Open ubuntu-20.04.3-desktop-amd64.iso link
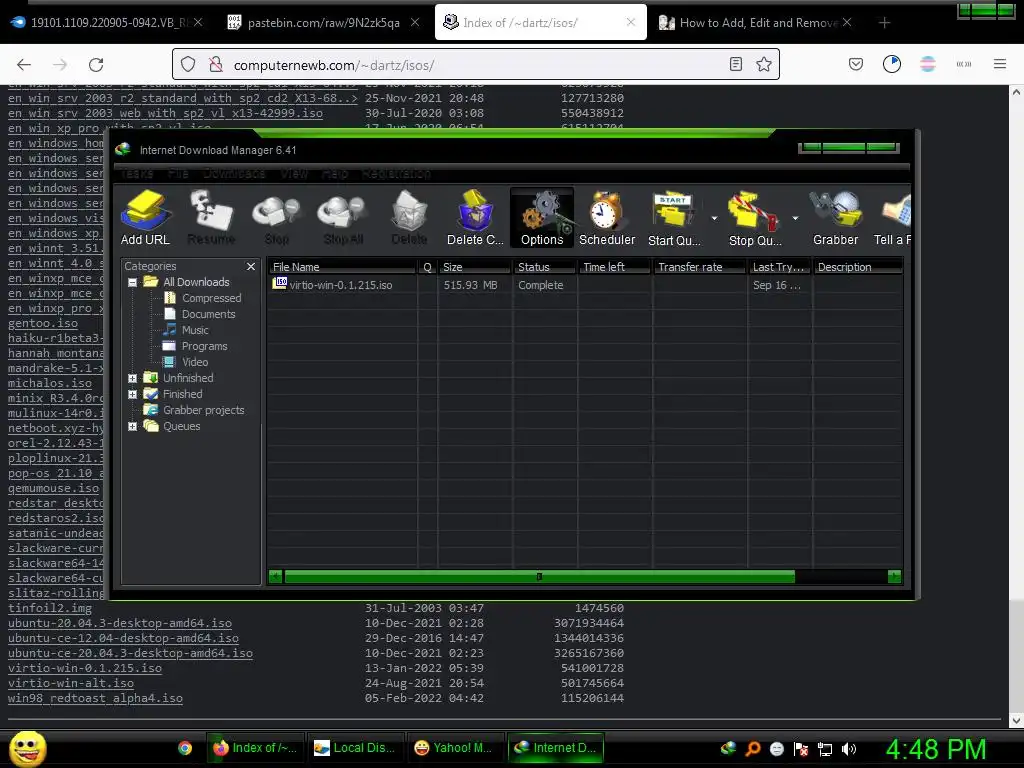The height and width of the screenshot is (768, 1024). (x=120, y=623)
